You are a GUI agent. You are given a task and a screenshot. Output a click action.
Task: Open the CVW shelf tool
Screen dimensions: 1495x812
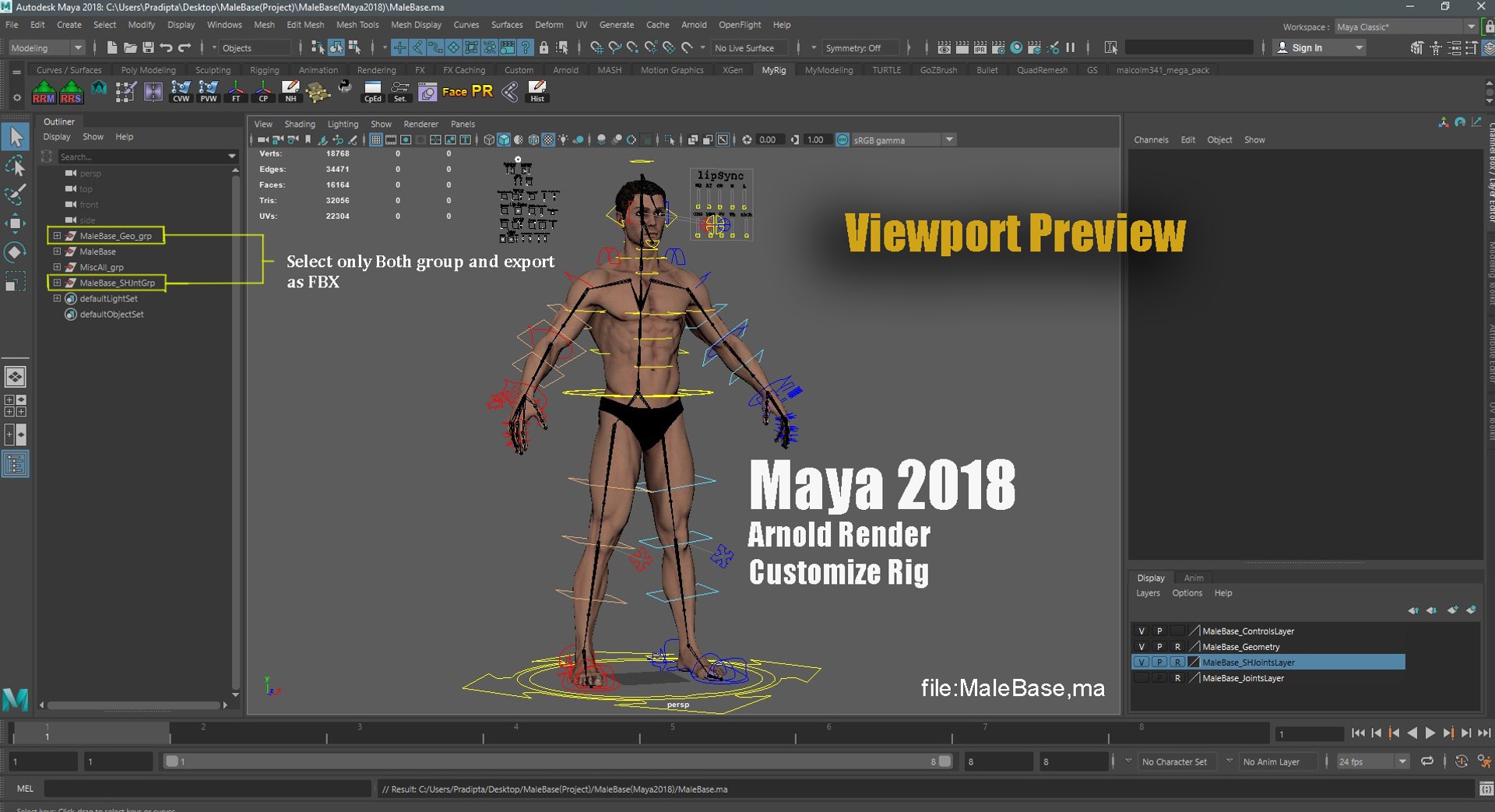pos(181,92)
